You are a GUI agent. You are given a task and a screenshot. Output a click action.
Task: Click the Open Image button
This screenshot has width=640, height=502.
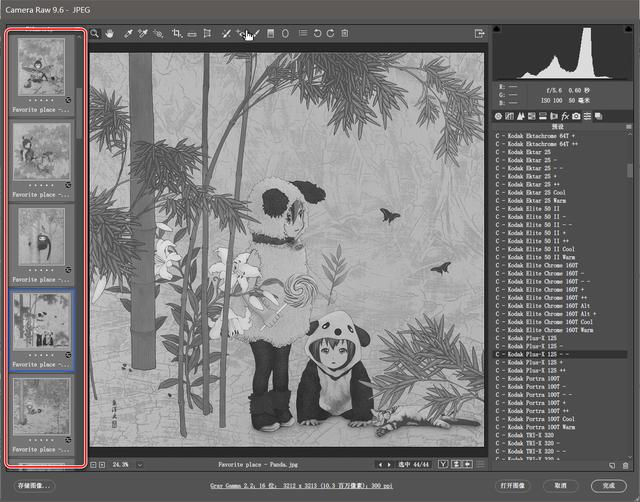click(x=513, y=485)
